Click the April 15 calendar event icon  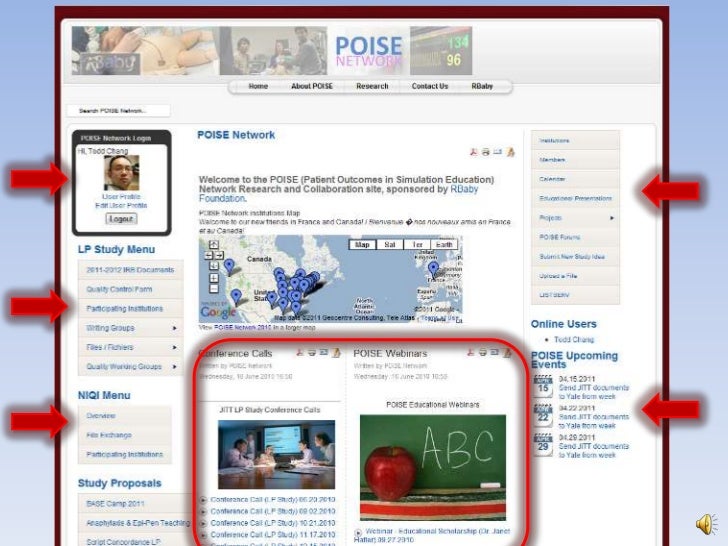tap(543, 386)
